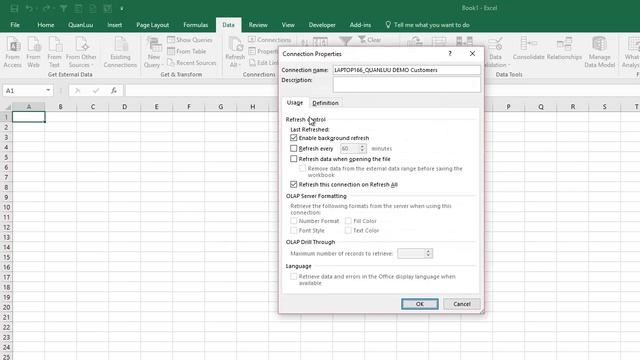Click the Refresh every minutes spinner

coord(362,149)
